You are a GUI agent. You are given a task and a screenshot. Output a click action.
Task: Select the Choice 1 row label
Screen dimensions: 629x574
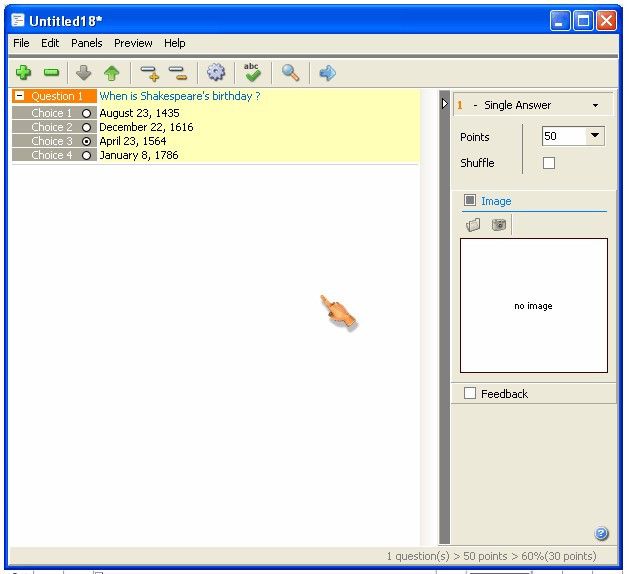pos(52,113)
